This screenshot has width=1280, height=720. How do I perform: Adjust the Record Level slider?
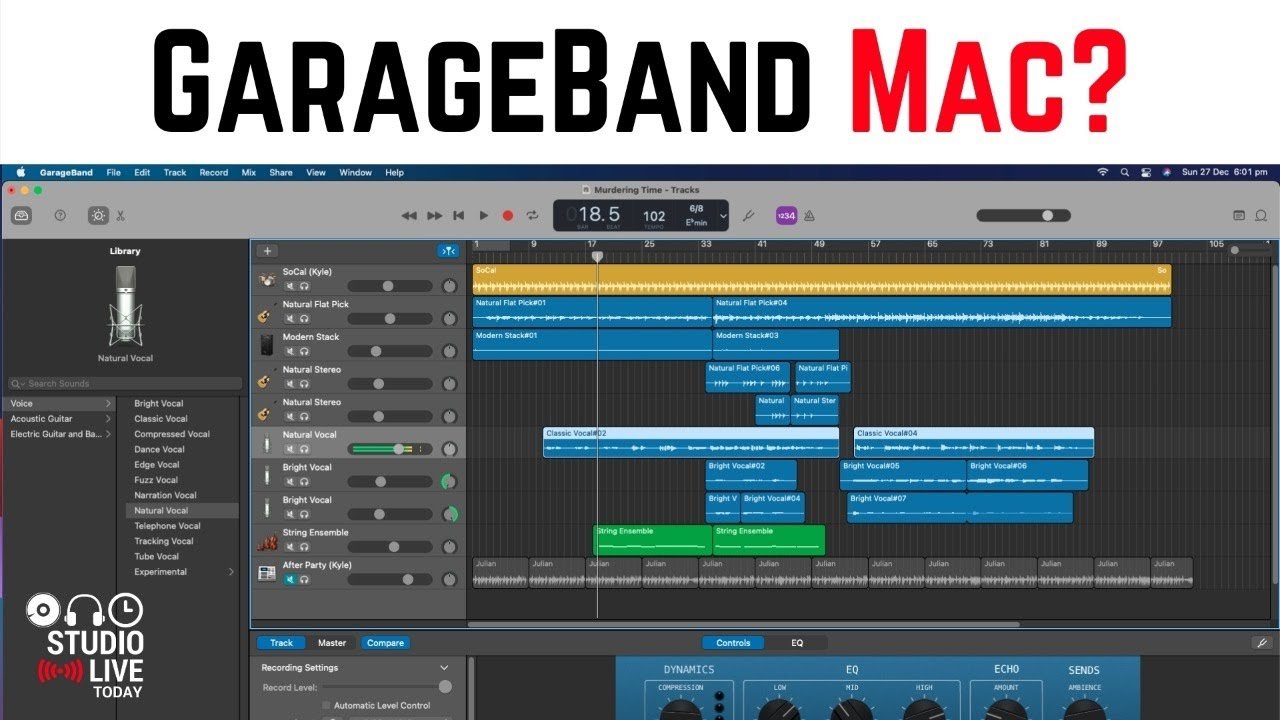pyautogui.click(x=386, y=687)
